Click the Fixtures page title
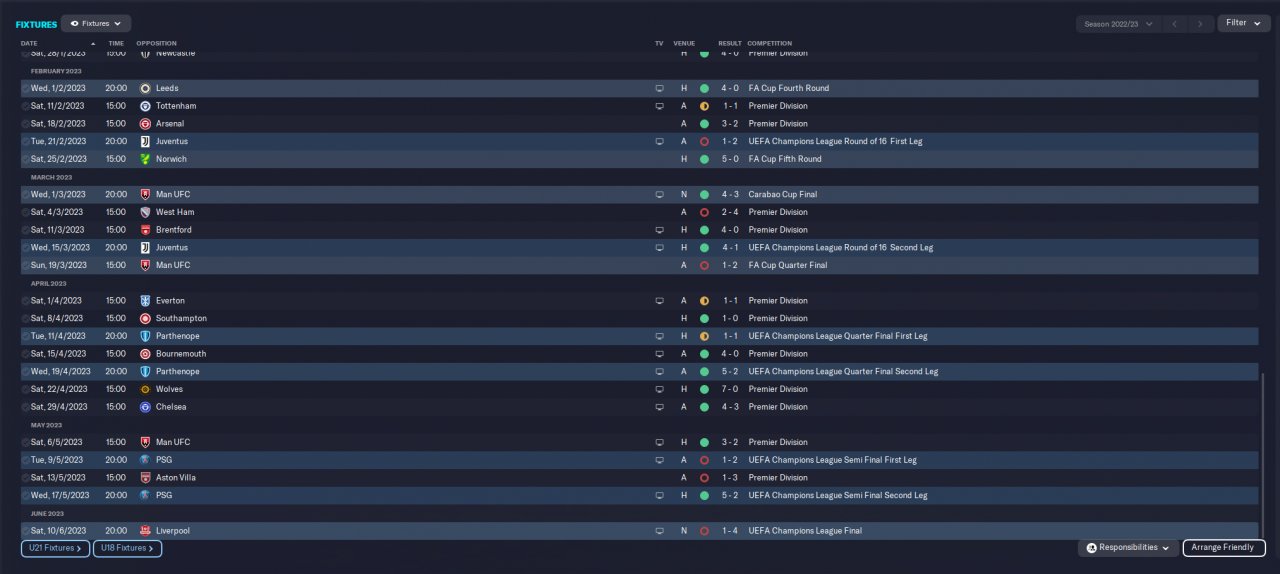1280x574 pixels. click(x=36, y=24)
